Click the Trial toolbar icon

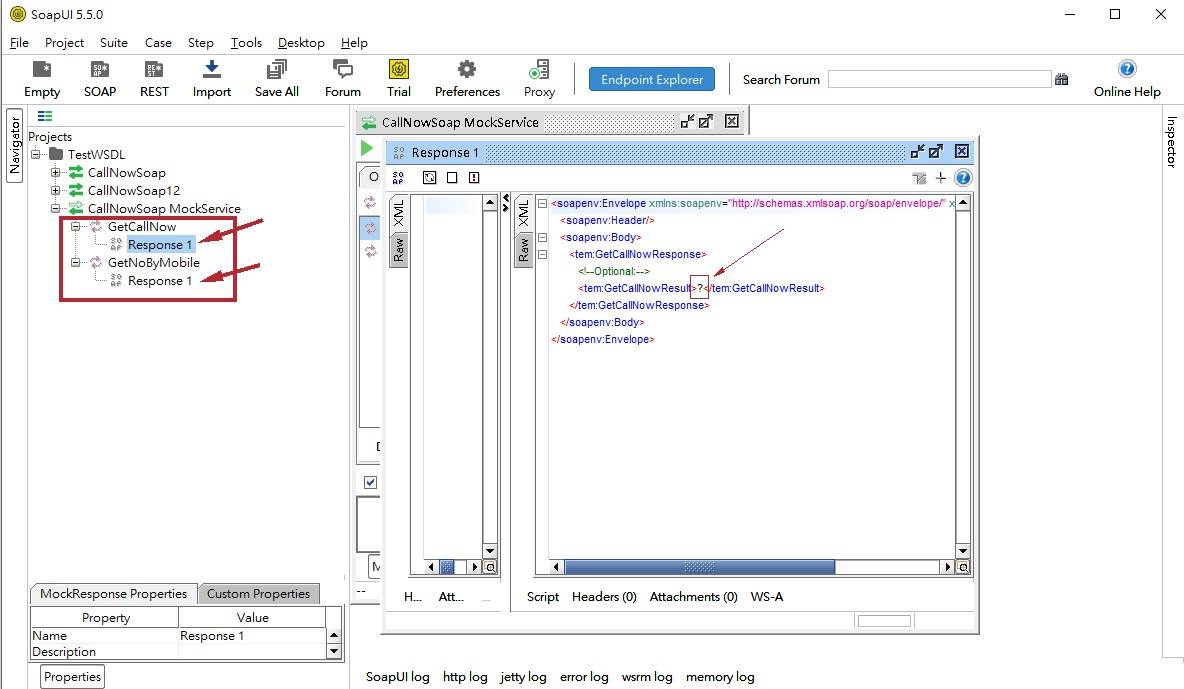pos(399,70)
